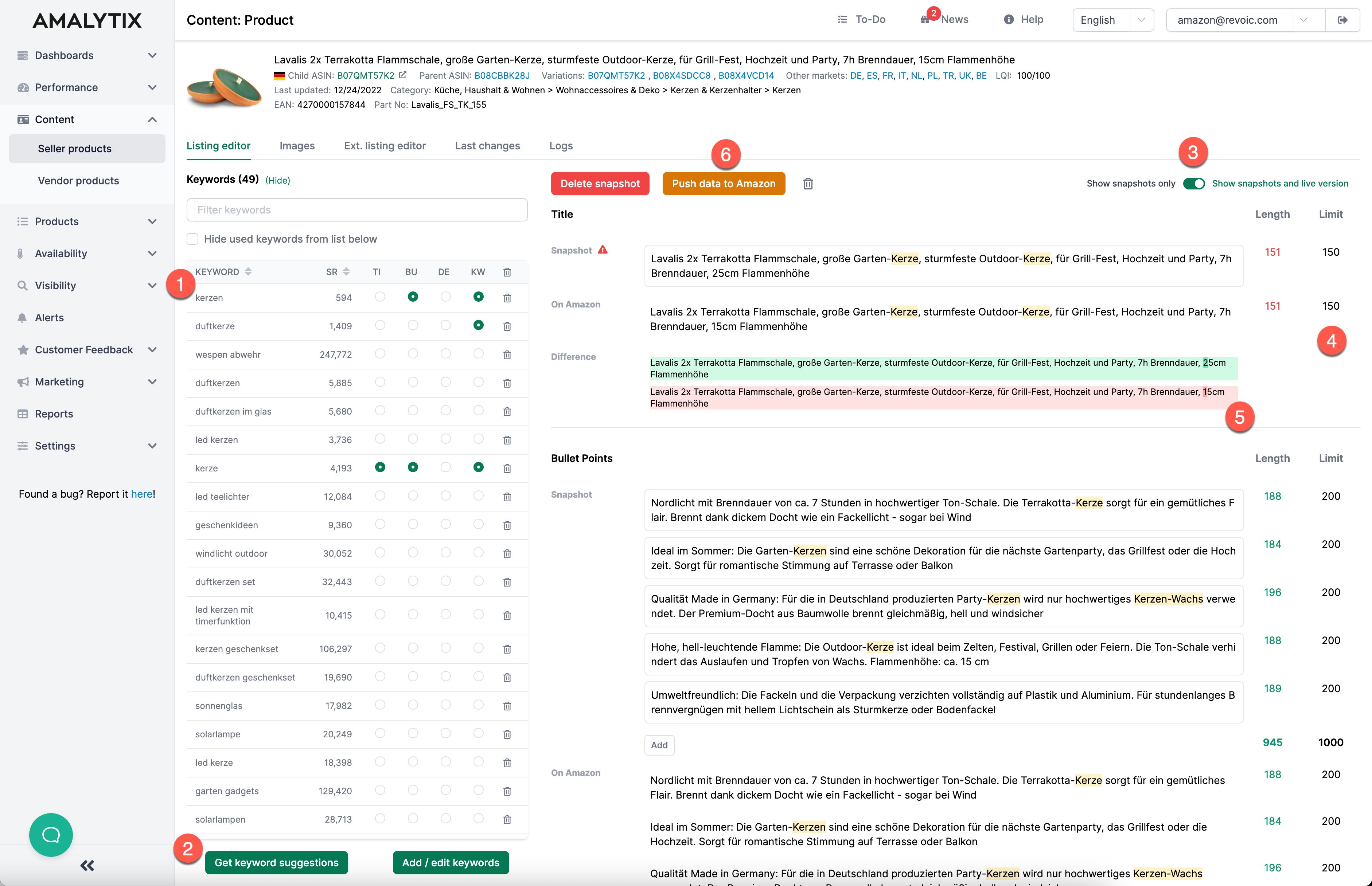Click trash icon next to Push data button
The image size is (1372, 886).
[x=808, y=184]
